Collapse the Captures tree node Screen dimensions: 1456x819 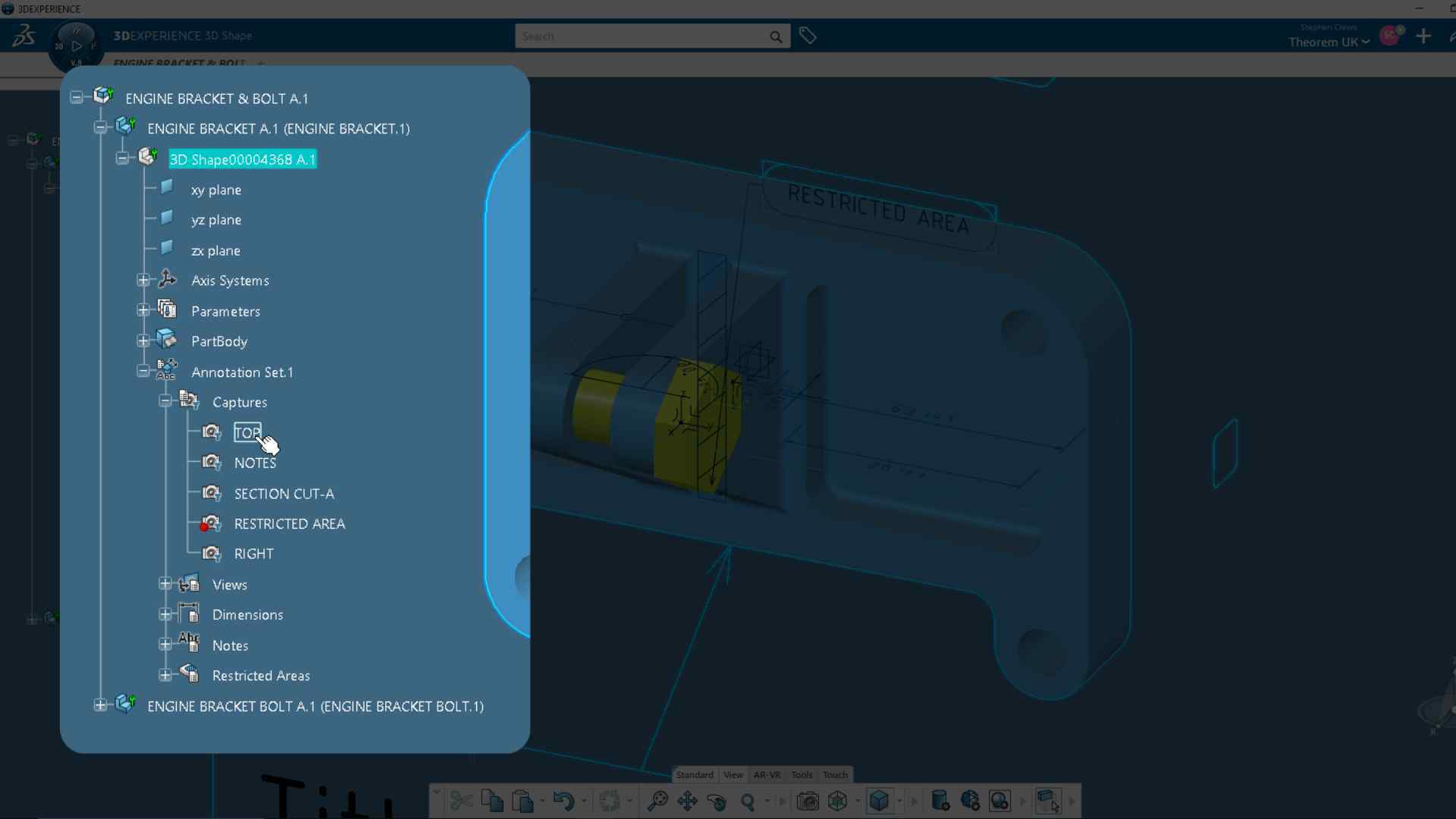click(x=165, y=401)
